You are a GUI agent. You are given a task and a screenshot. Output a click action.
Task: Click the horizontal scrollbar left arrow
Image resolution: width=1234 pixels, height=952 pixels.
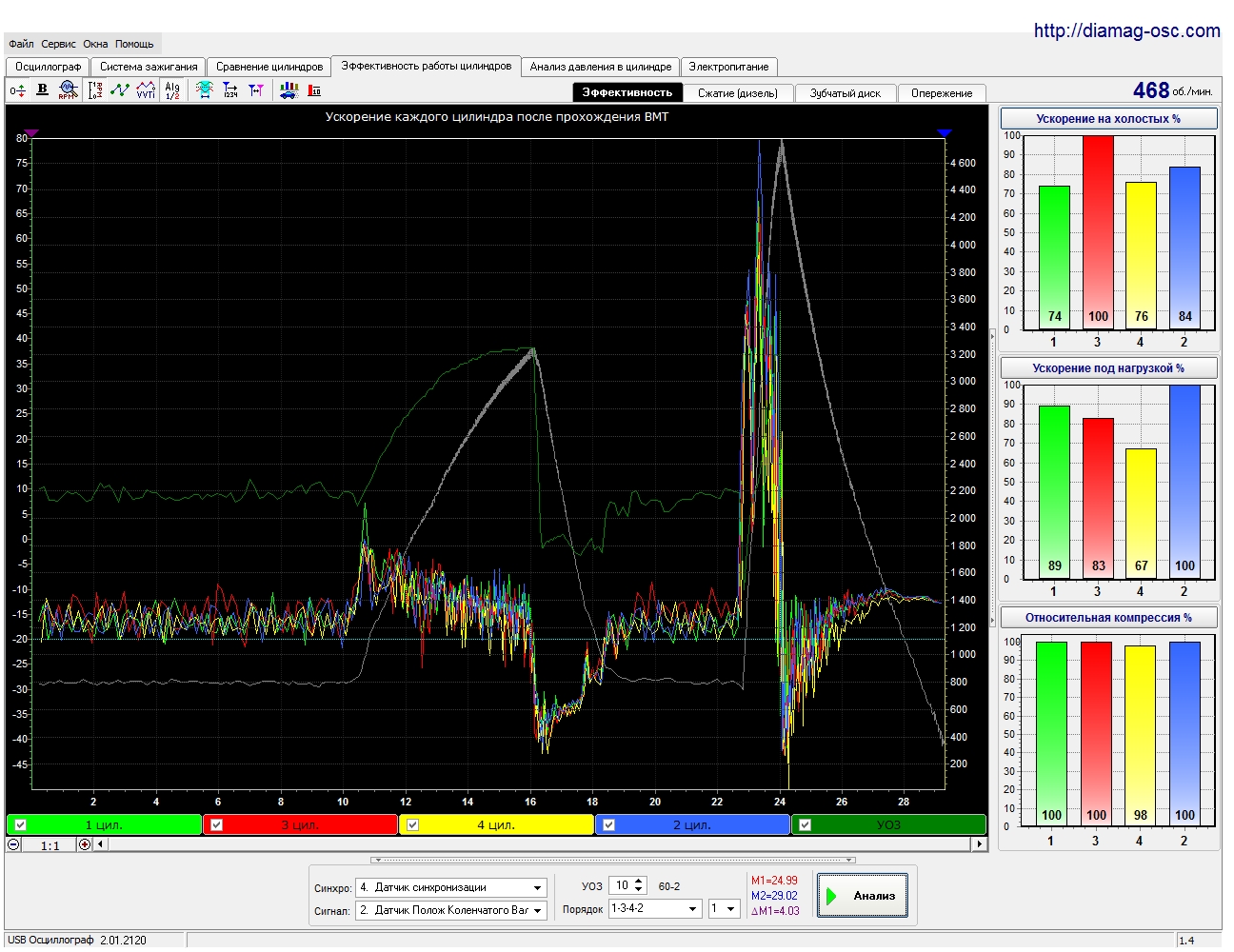tap(100, 844)
